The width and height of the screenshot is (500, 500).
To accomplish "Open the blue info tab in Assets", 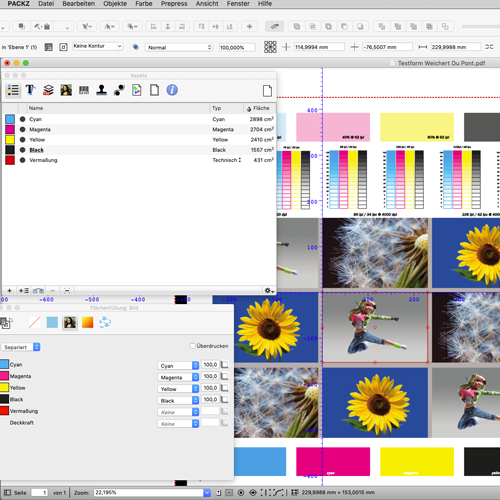I will click(172, 90).
